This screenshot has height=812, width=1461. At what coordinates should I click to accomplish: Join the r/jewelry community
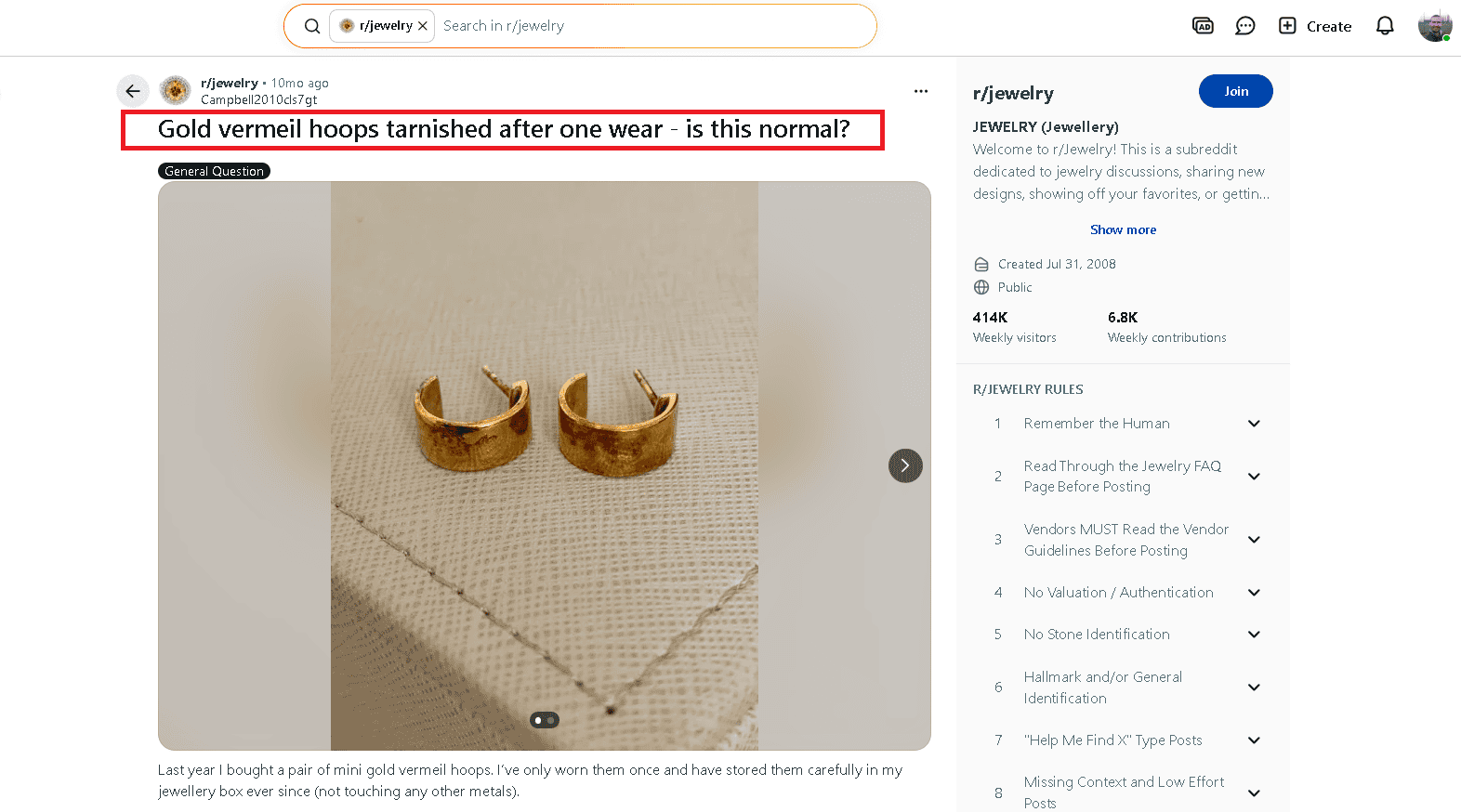coord(1235,90)
